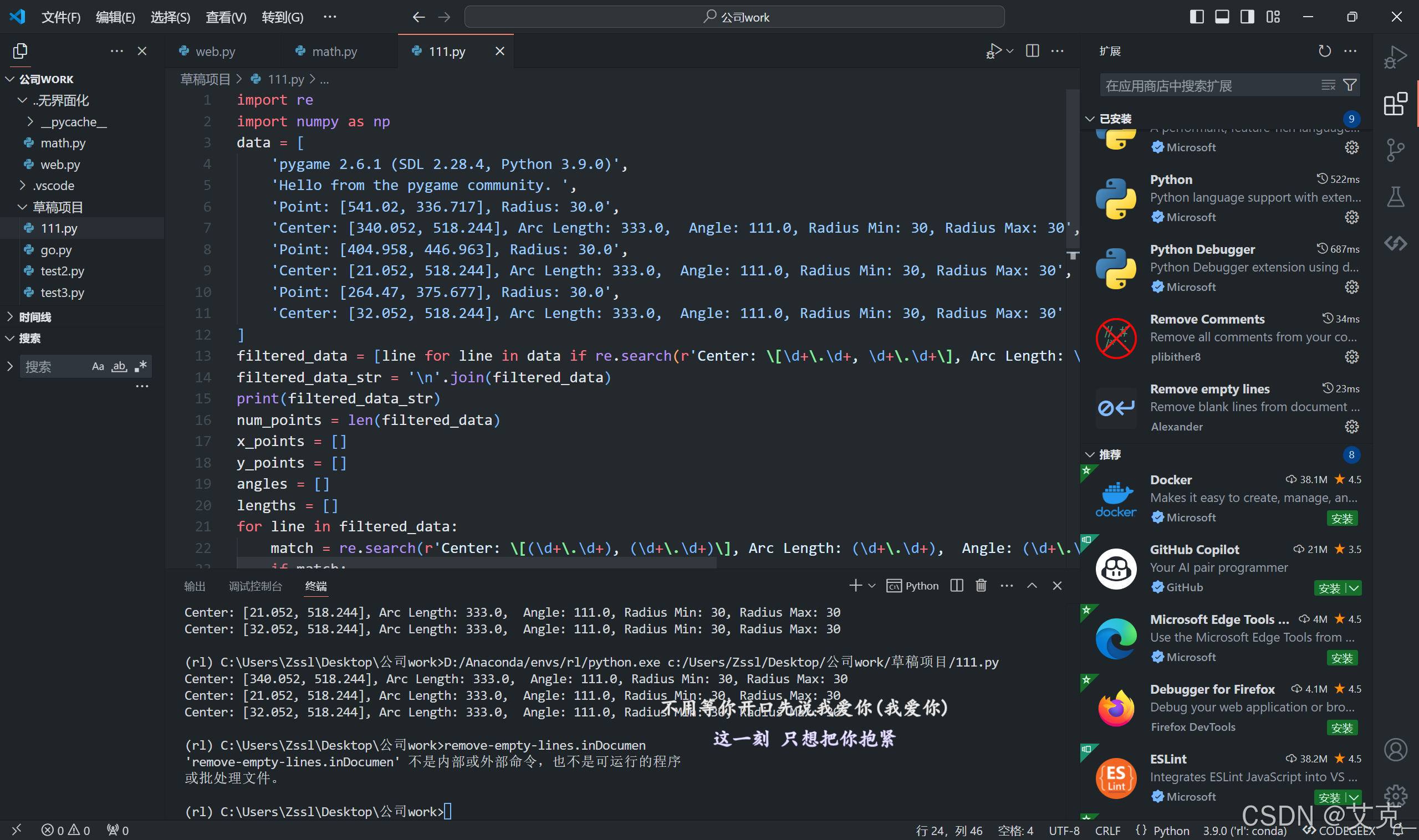
Task: Click the editor vertical scrollbar
Action: click(1073, 170)
